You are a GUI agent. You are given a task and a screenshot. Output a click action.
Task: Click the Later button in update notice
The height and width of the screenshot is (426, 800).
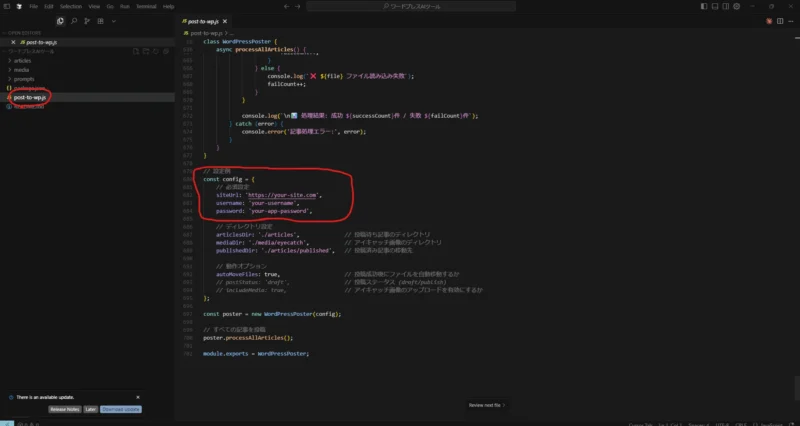tap(91, 409)
